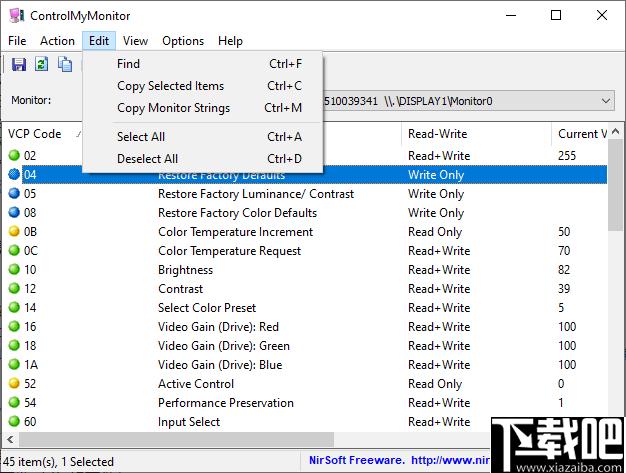626x473 pixels.
Task: Select the Color Temperature Increment row
Action: [307, 232]
